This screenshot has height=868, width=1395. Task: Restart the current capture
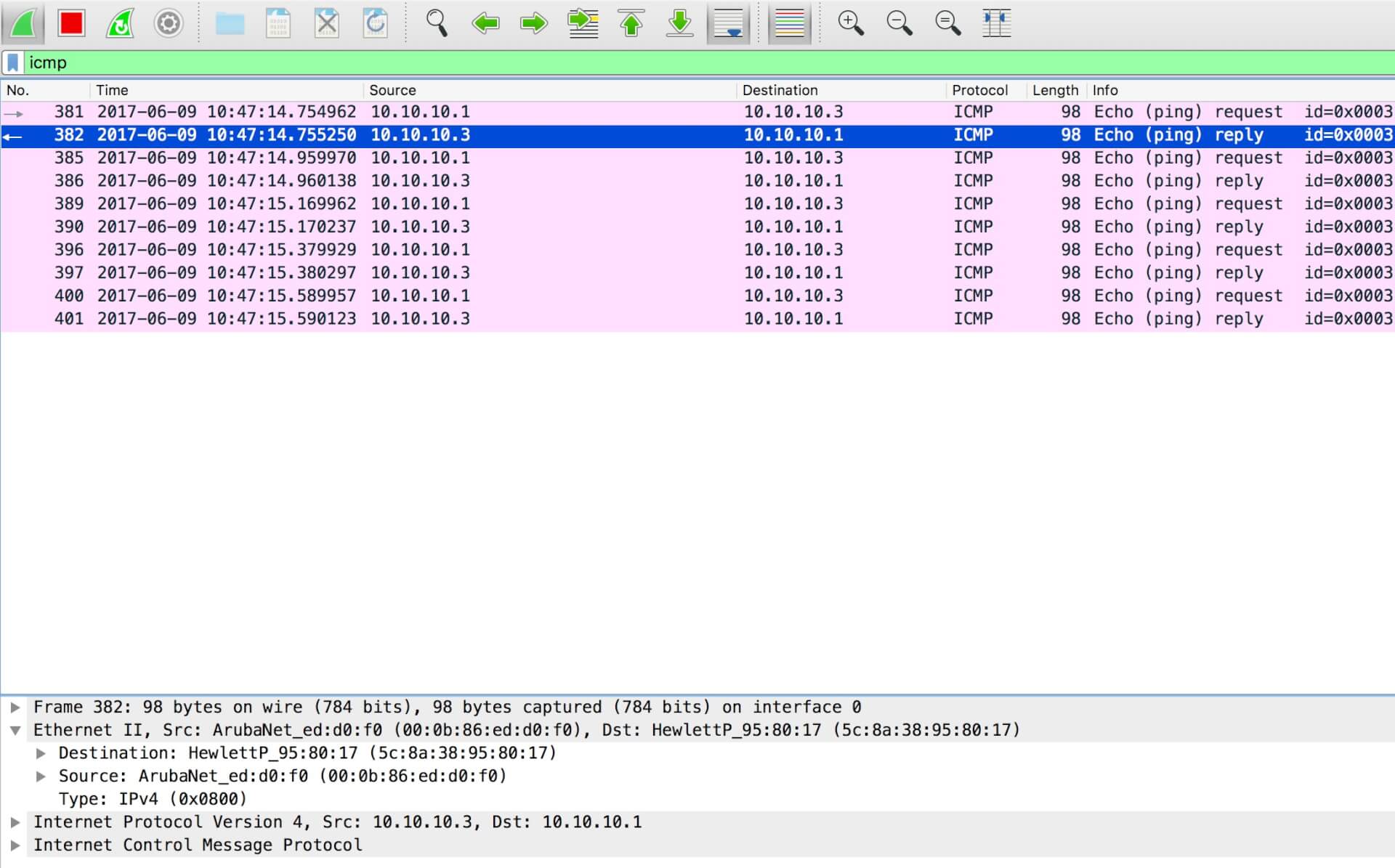[x=120, y=23]
